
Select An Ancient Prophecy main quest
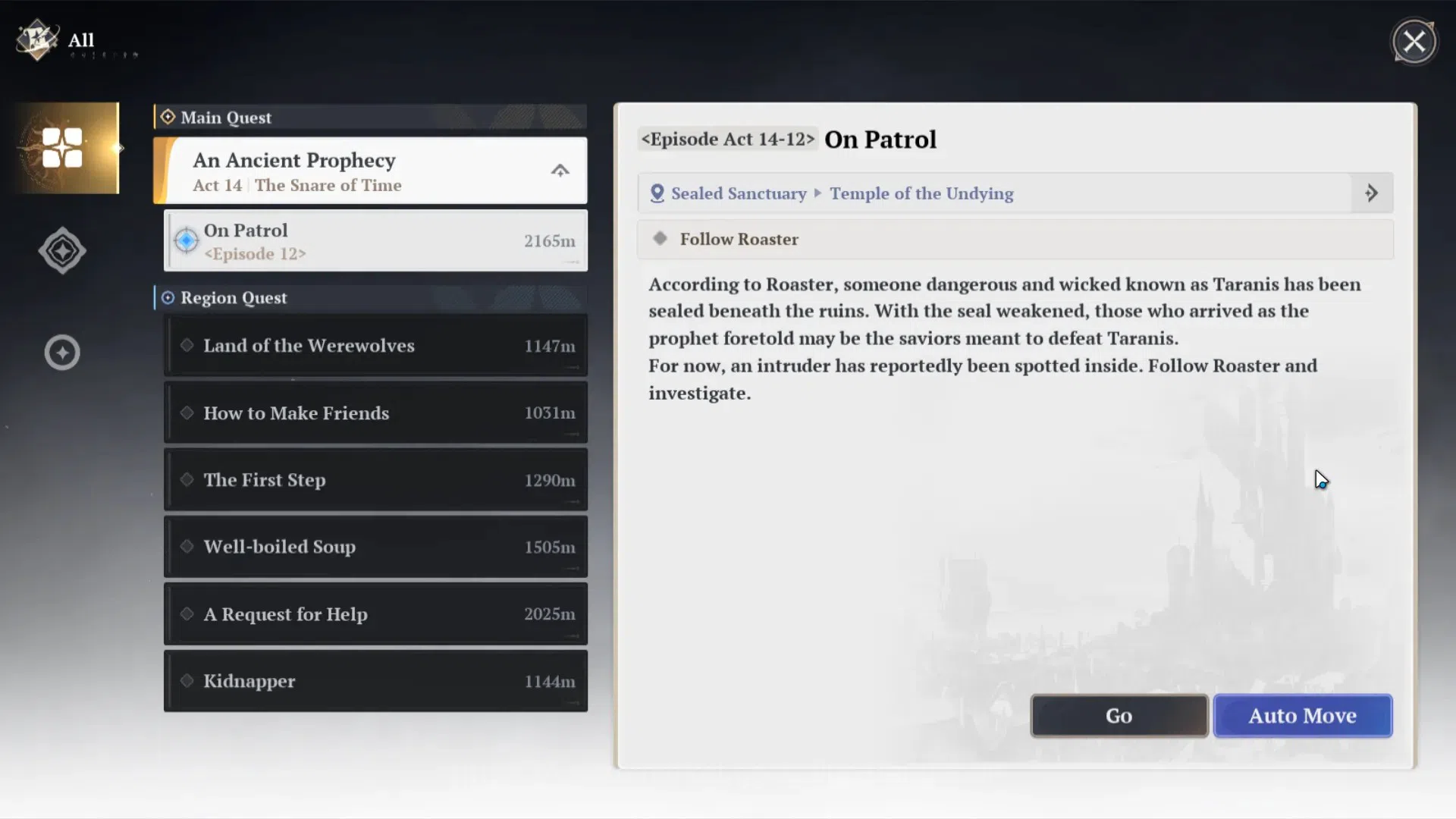371,171
